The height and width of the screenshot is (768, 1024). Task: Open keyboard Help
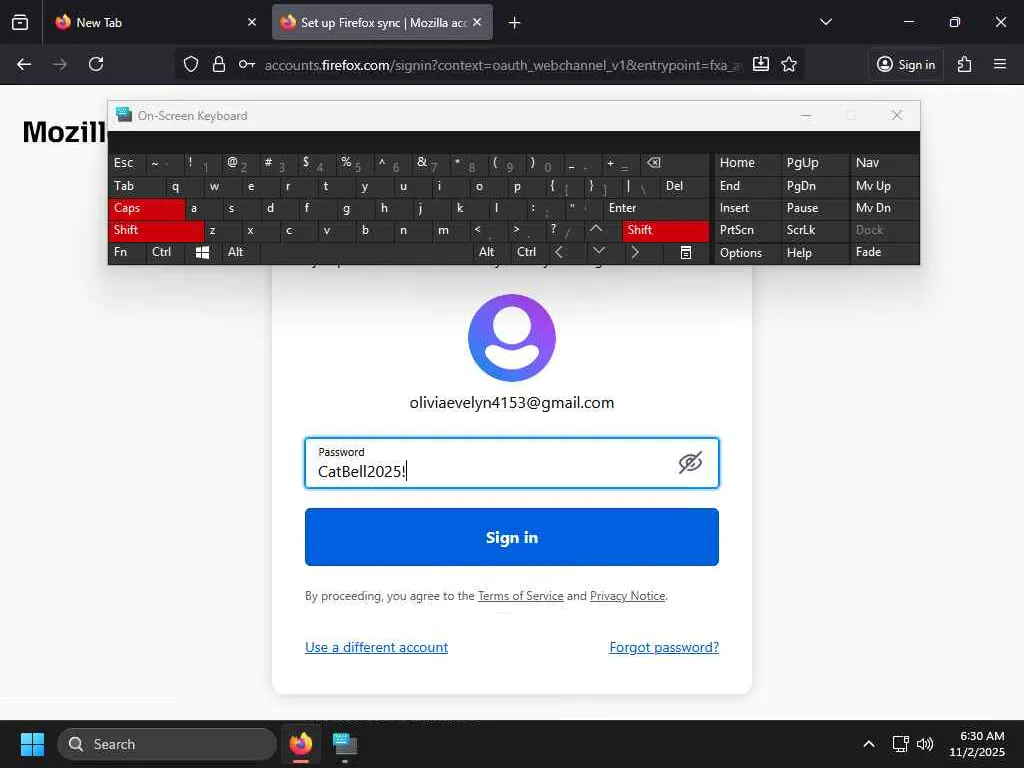(x=814, y=253)
